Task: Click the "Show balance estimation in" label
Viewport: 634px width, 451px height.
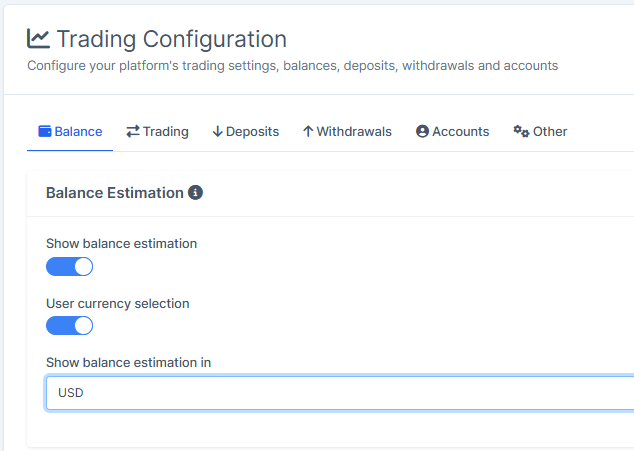Action: (128, 363)
